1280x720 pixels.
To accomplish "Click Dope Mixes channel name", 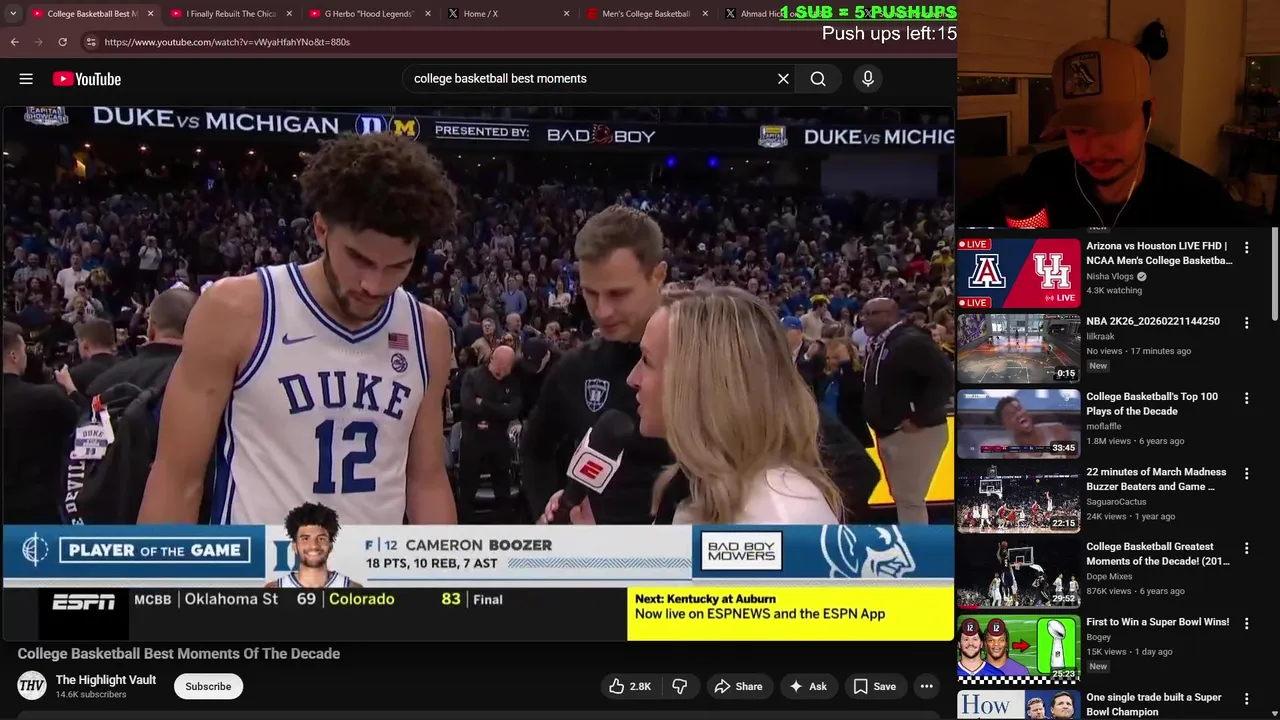I will (1109, 576).
